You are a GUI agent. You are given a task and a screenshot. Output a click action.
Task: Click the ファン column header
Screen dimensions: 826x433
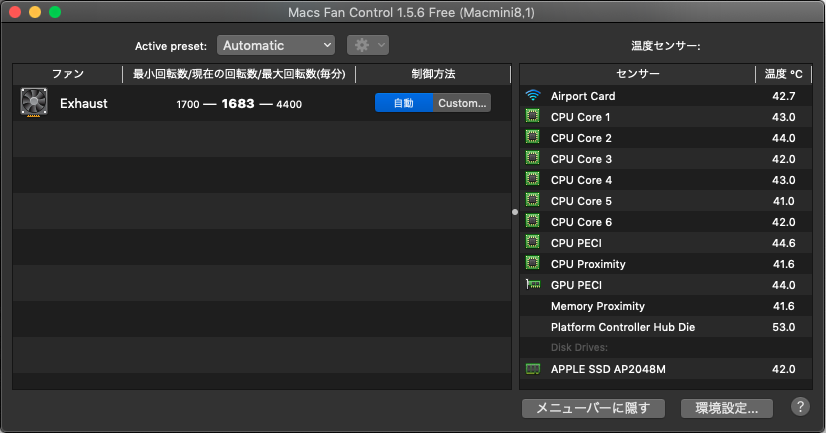coord(67,74)
